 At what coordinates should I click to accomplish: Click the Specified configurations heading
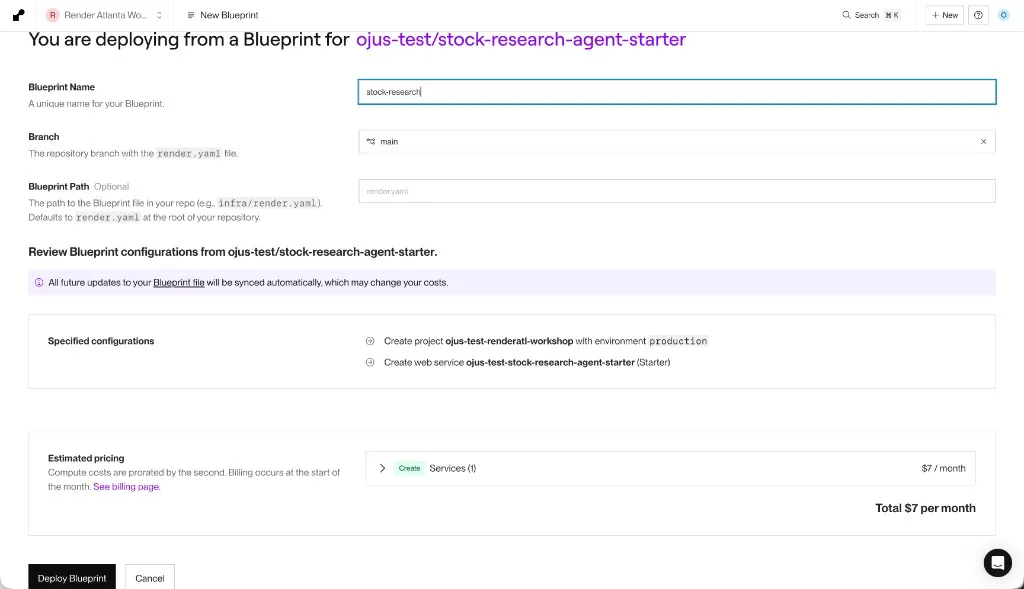click(x=101, y=341)
